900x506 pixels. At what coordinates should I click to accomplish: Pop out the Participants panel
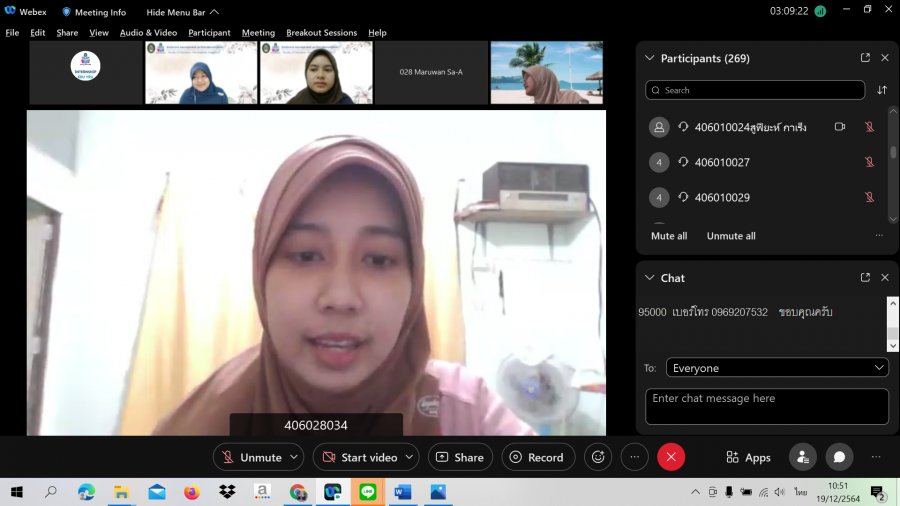tap(865, 58)
